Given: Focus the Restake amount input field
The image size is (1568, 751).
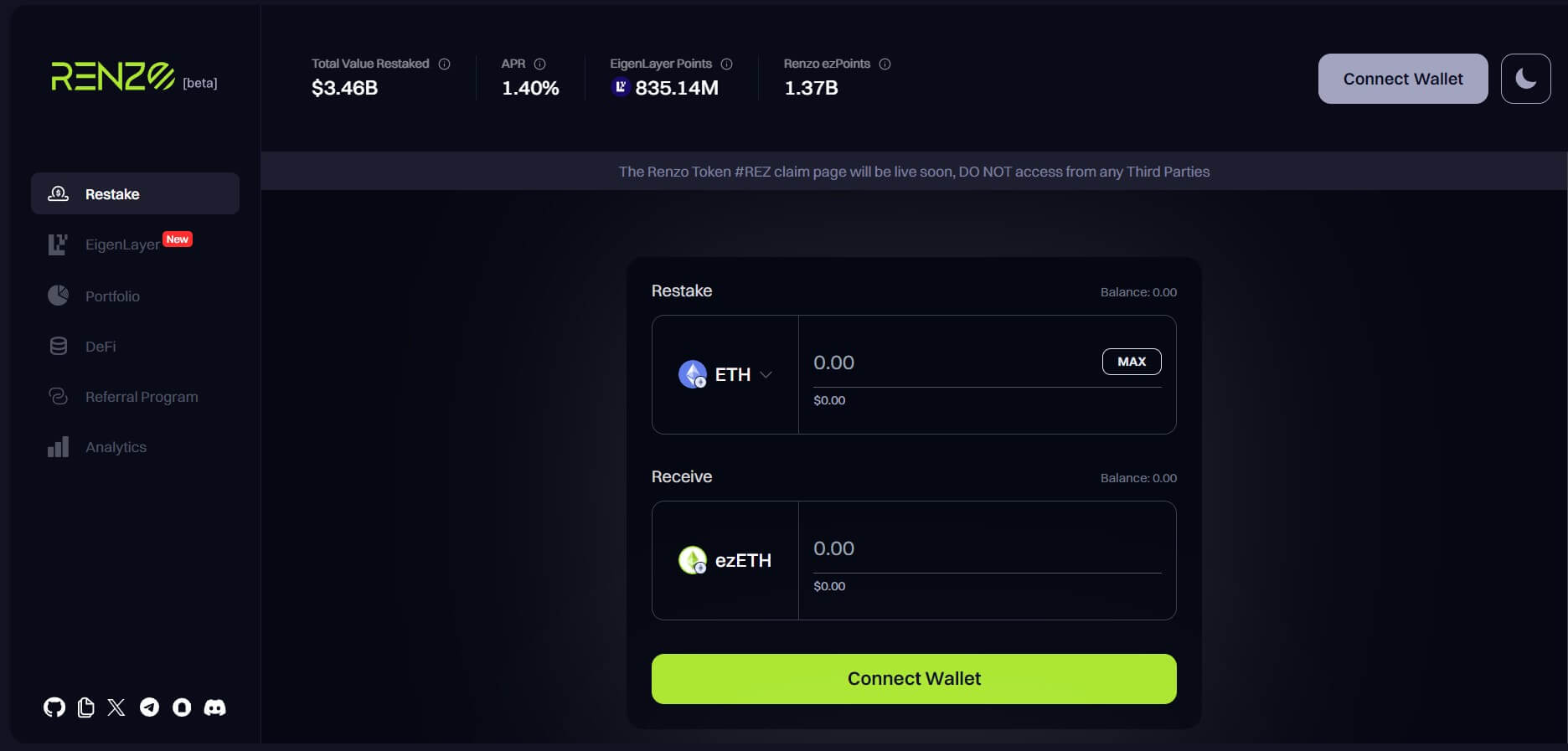Looking at the screenshot, I should click(952, 363).
